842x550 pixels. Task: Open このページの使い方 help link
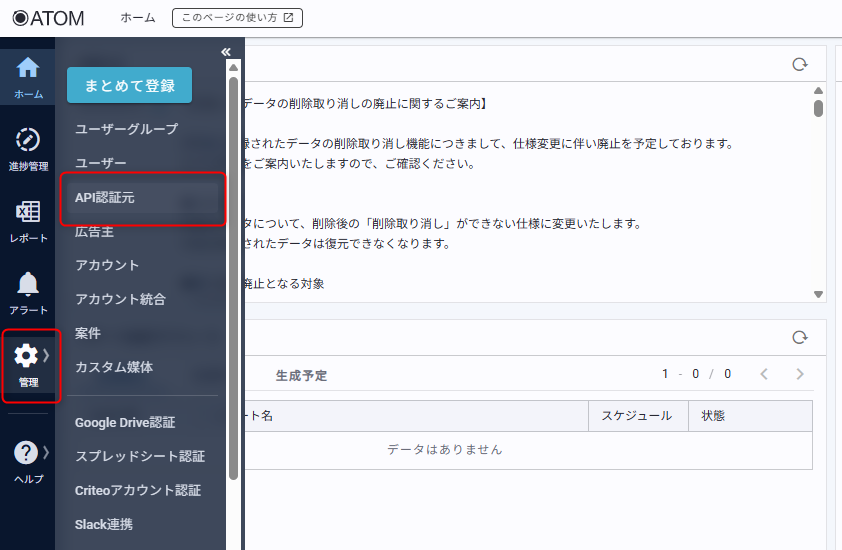tap(237, 18)
